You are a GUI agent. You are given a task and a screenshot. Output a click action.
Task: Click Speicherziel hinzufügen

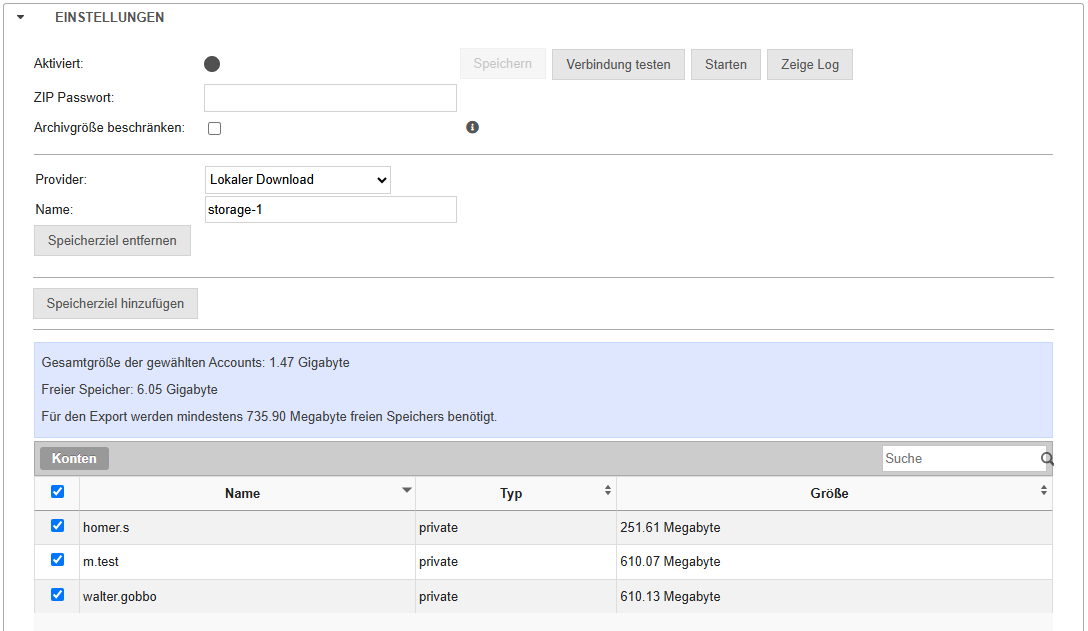pyautogui.click(x=115, y=304)
